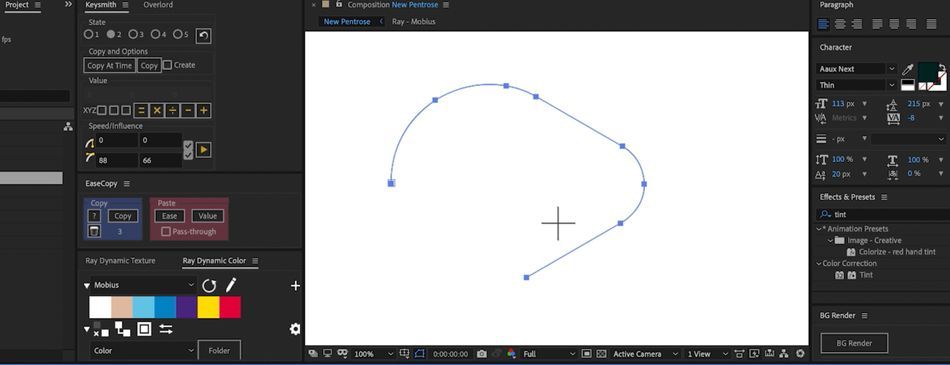Open the 1 View layout dropdown

click(x=708, y=354)
